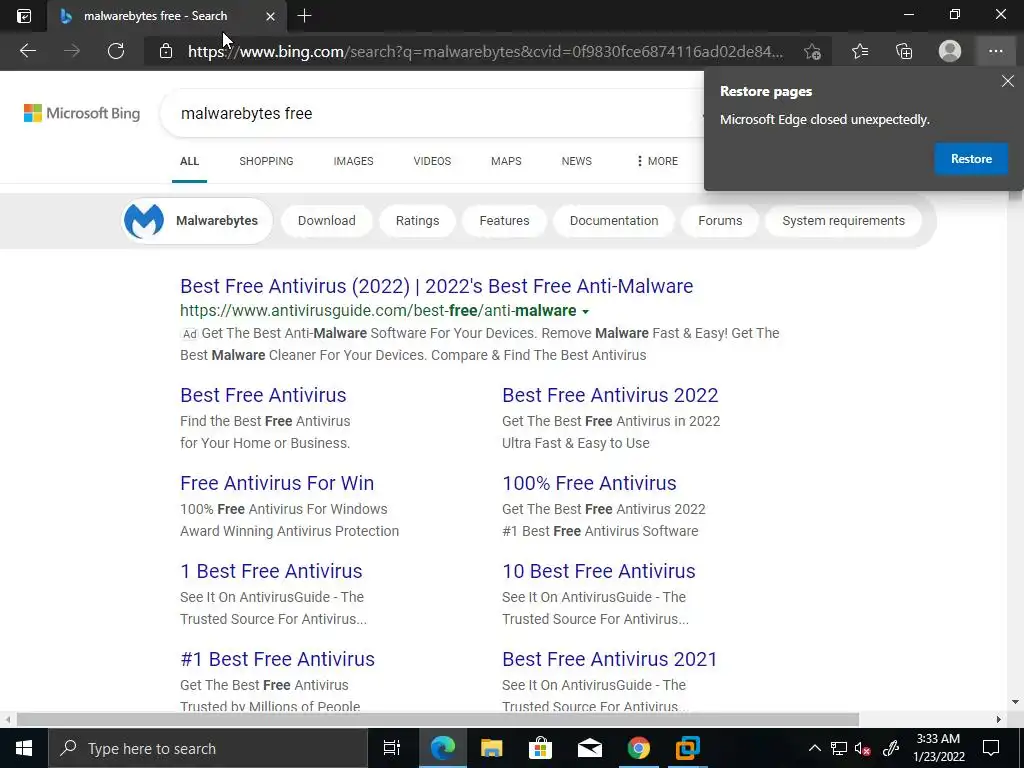Switch to the VIDEOS tab
1024x768 pixels.
432,161
